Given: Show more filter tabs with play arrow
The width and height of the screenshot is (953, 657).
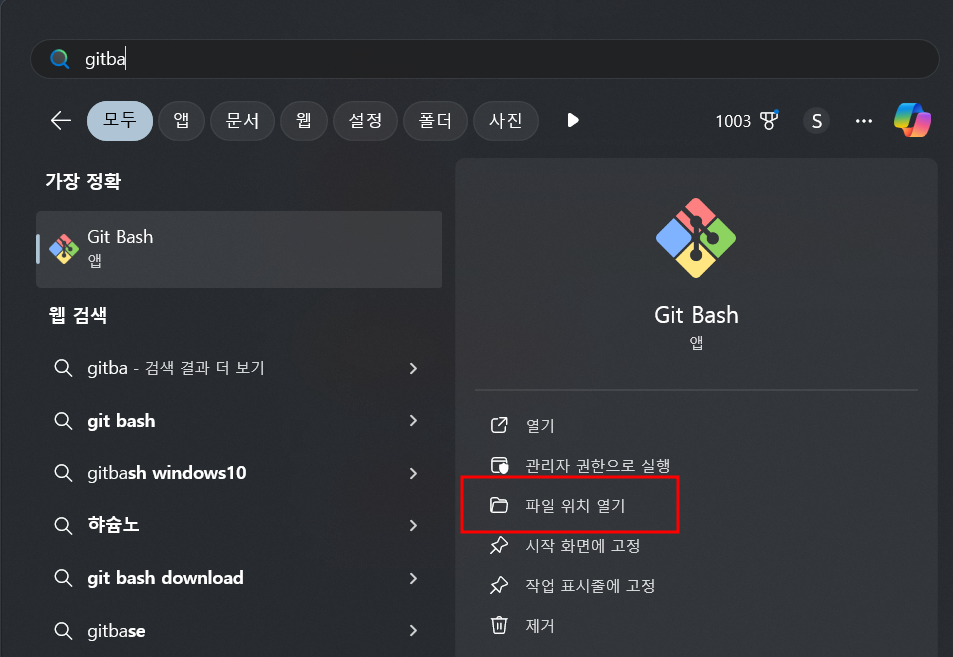Looking at the screenshot, I should (573, 120).
